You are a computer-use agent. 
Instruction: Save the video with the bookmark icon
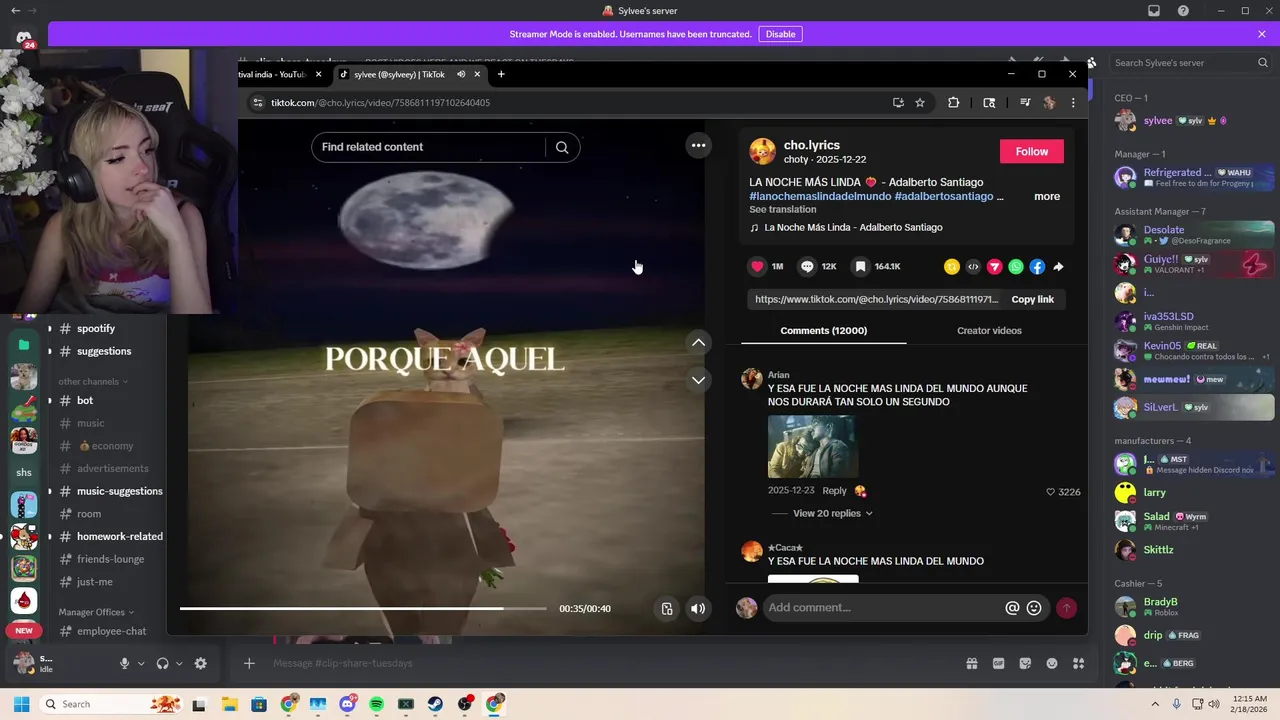(860, 266)
